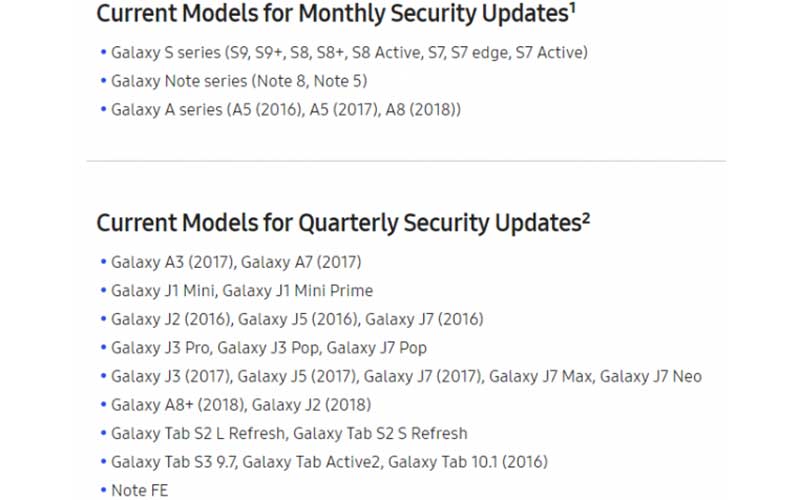Click the line containing Galaxy J7 Max
800x500 pixels.
point(406,377)
